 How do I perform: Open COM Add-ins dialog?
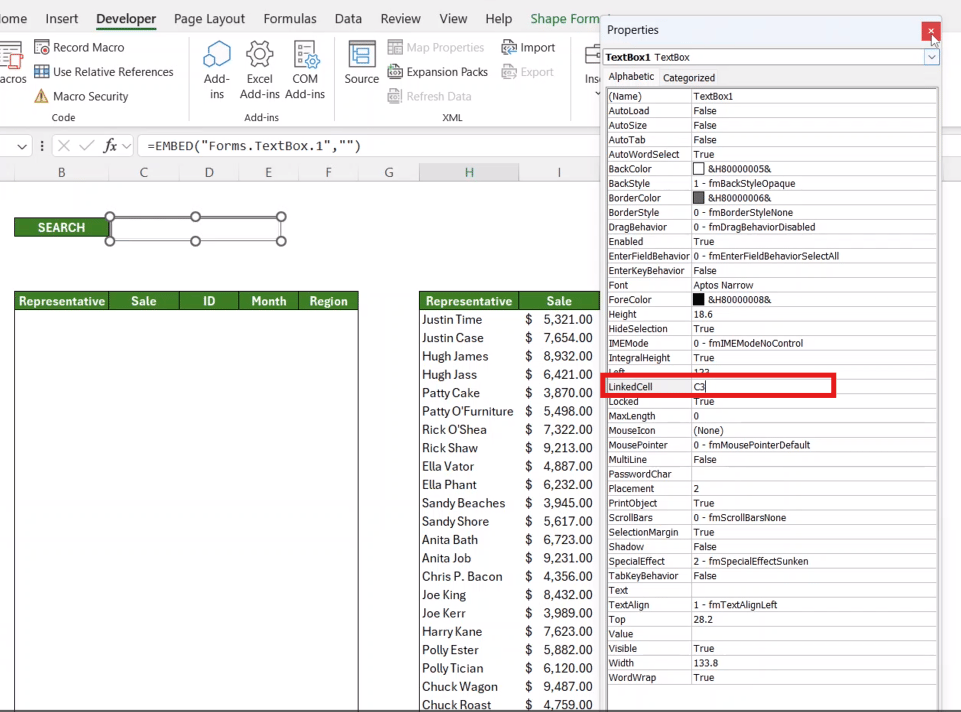(305, 70)
